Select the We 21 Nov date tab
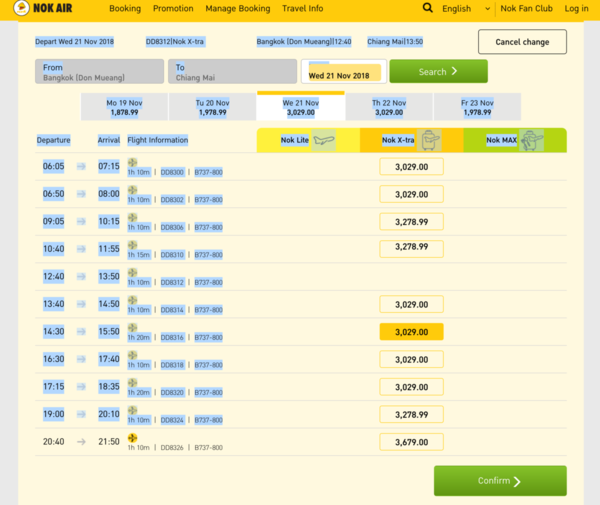 pyautogui.click(x=301, y=107)
